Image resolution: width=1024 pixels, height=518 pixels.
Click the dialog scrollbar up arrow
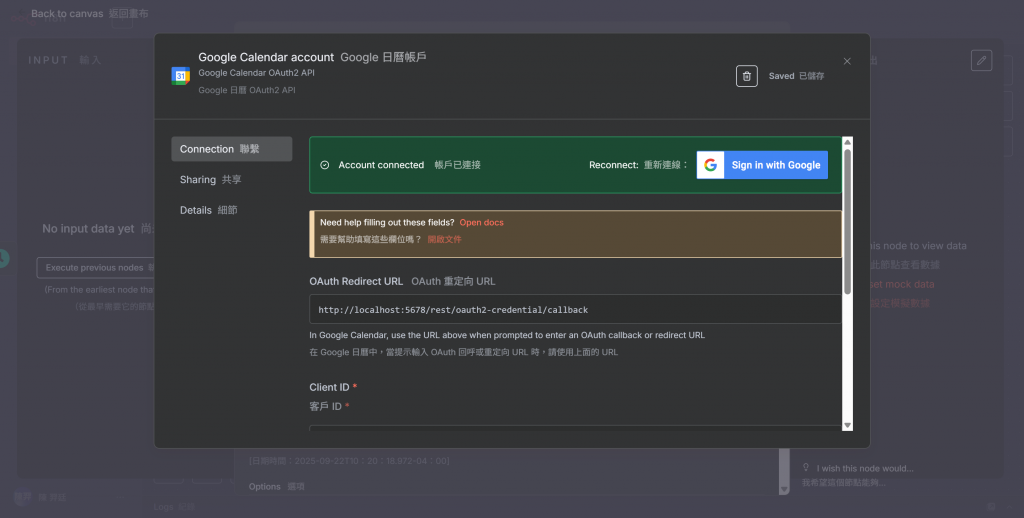click(848, 142)
